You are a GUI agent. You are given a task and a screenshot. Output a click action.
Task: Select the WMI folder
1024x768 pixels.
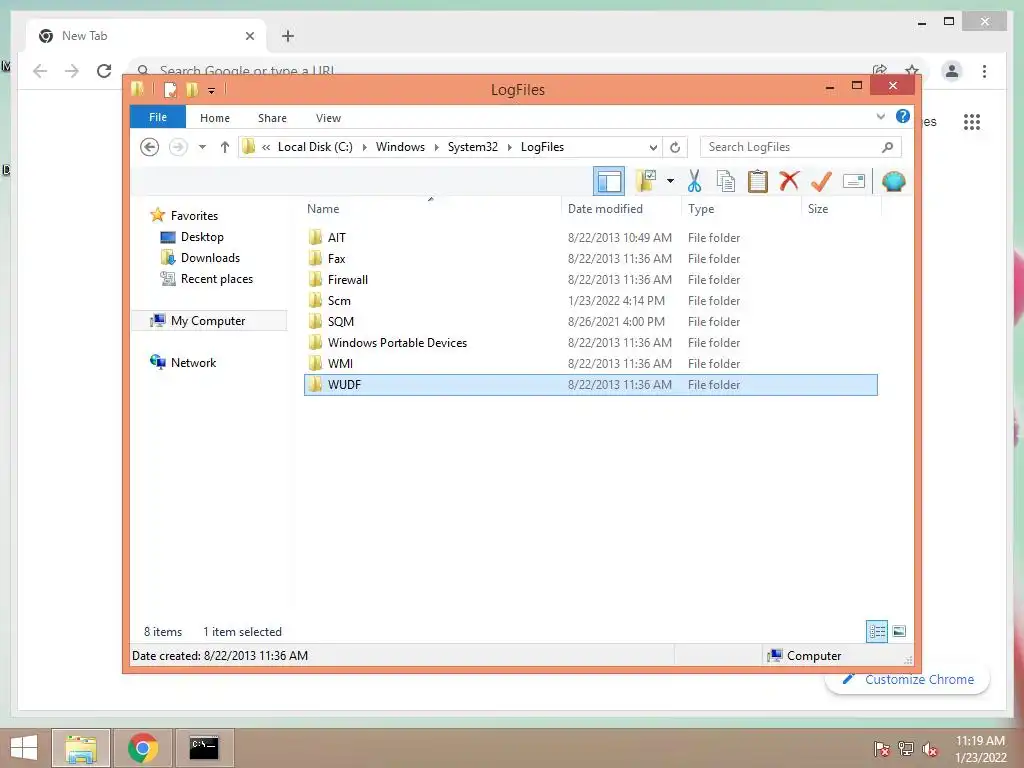(x=590, y=363)
